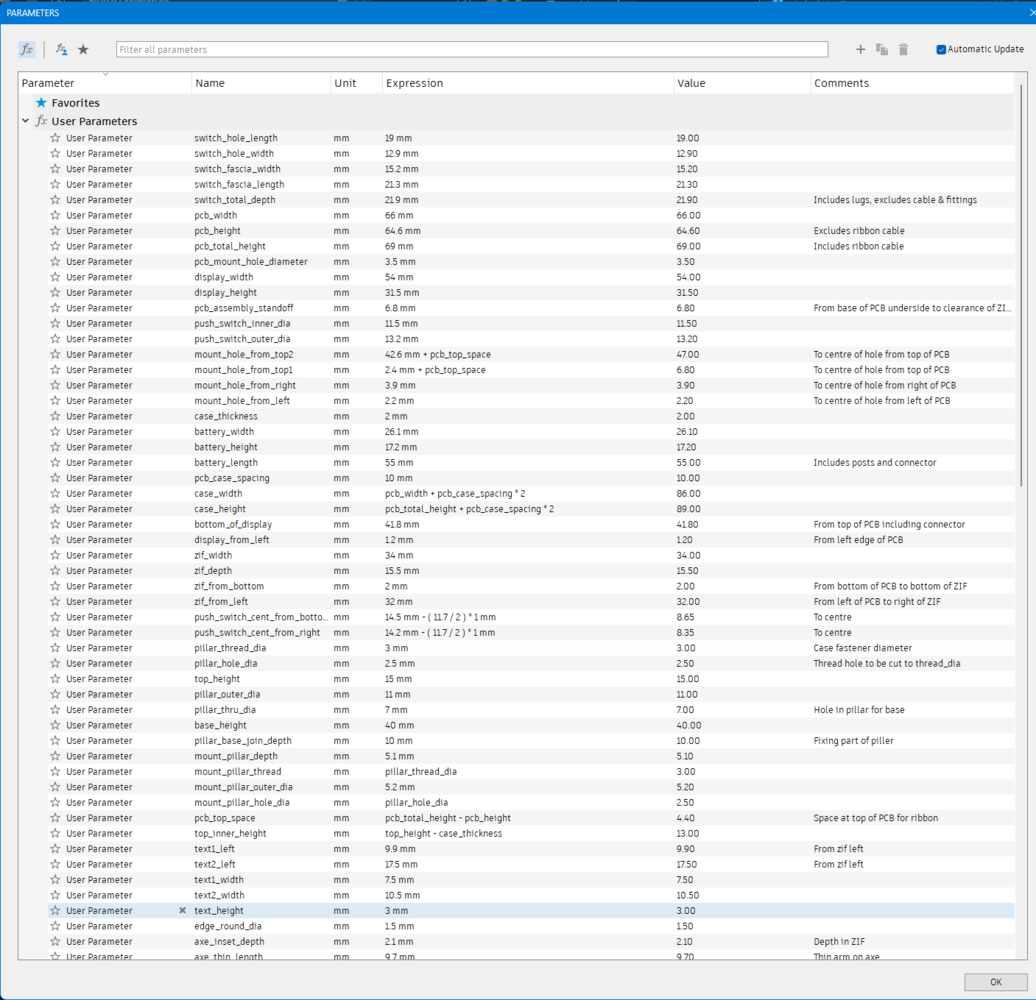Favorite star for base_height row
The image size is (1036, 1000).
(56, 725)
